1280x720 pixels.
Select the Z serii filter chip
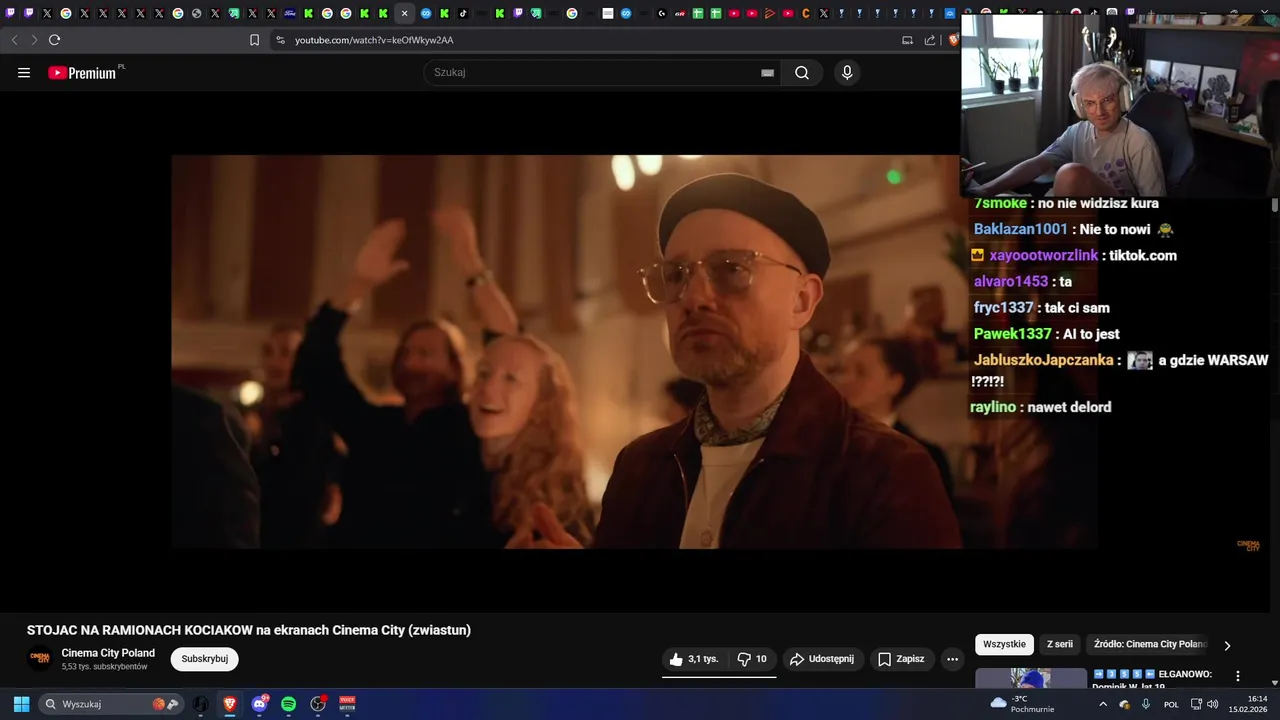pos(1060,644)
